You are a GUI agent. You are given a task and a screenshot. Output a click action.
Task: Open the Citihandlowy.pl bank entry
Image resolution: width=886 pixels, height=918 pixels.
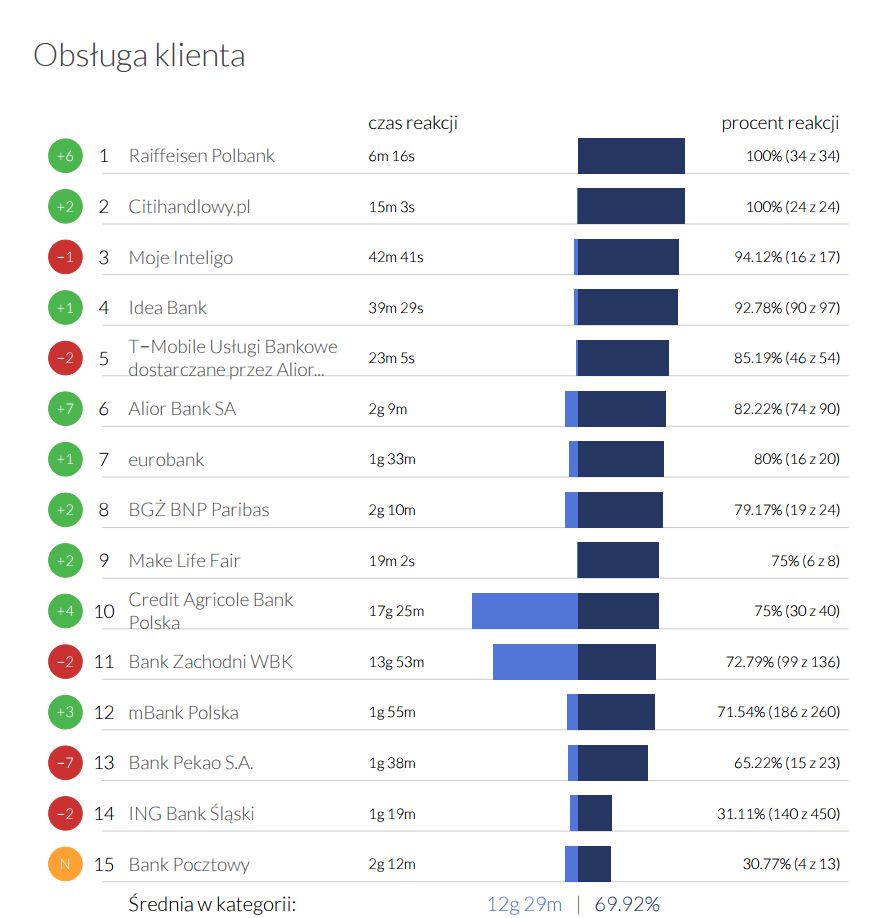tap(189, 207)
